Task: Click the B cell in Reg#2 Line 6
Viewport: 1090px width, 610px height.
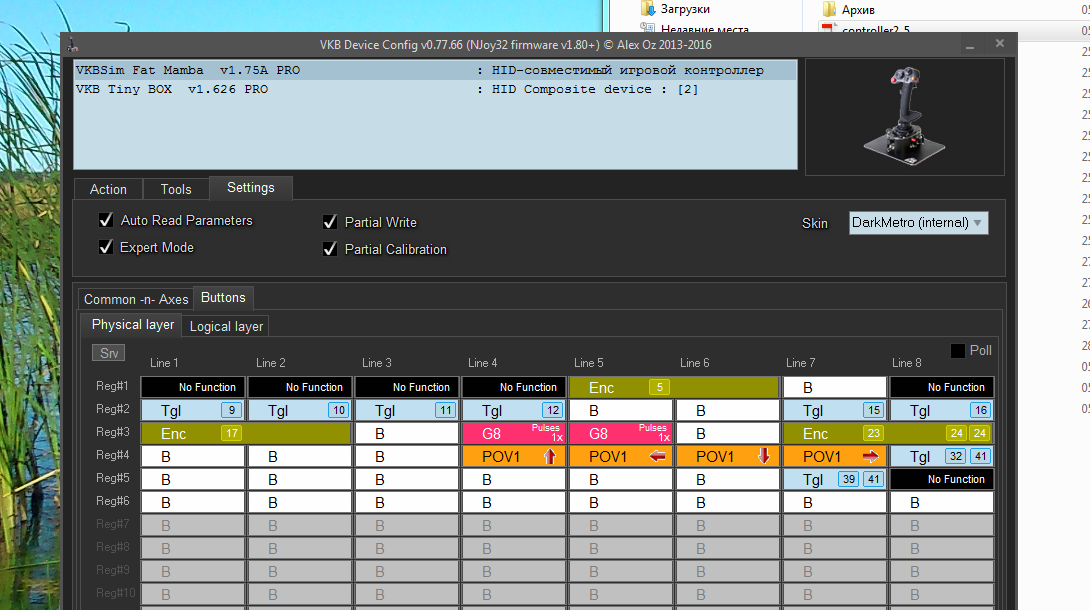Action: [729, 410]
